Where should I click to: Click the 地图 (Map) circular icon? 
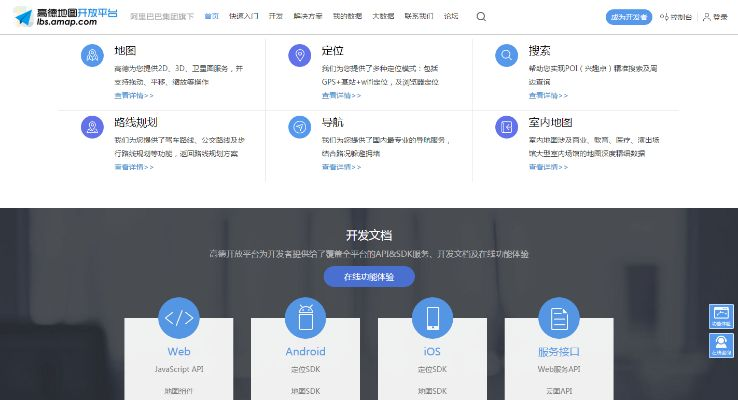[92, 56]
